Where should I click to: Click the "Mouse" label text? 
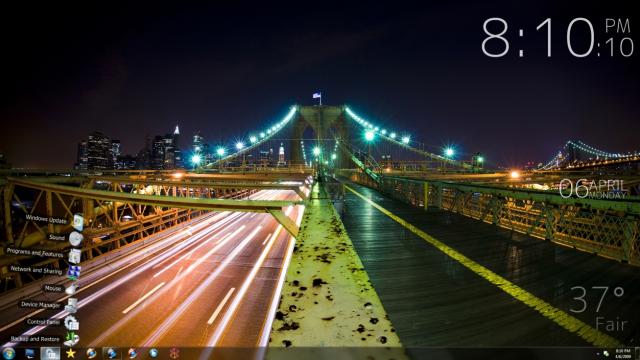point(53,288)
